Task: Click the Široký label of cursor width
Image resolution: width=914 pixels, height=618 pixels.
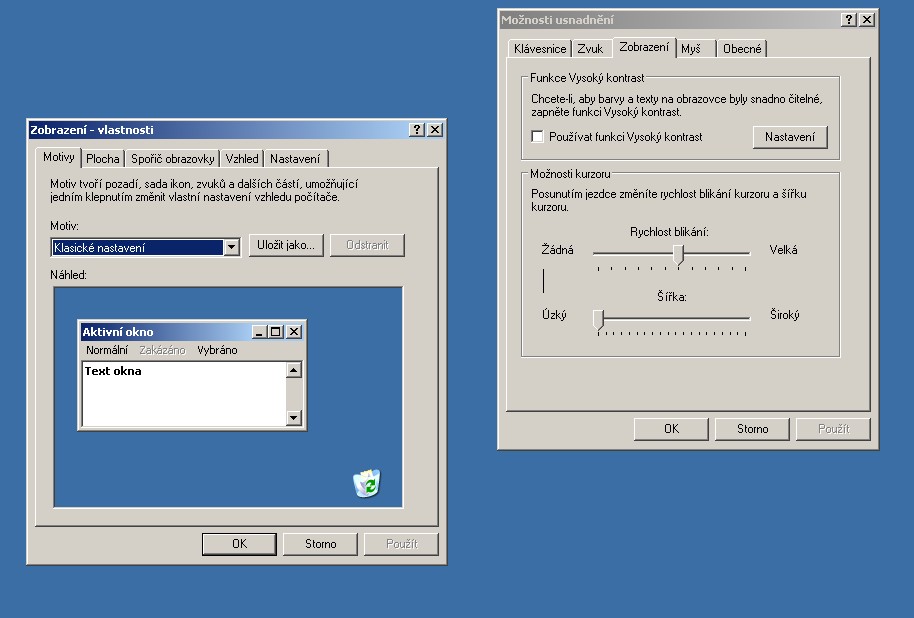Action: pyautogui.click(x=785, y=315)
